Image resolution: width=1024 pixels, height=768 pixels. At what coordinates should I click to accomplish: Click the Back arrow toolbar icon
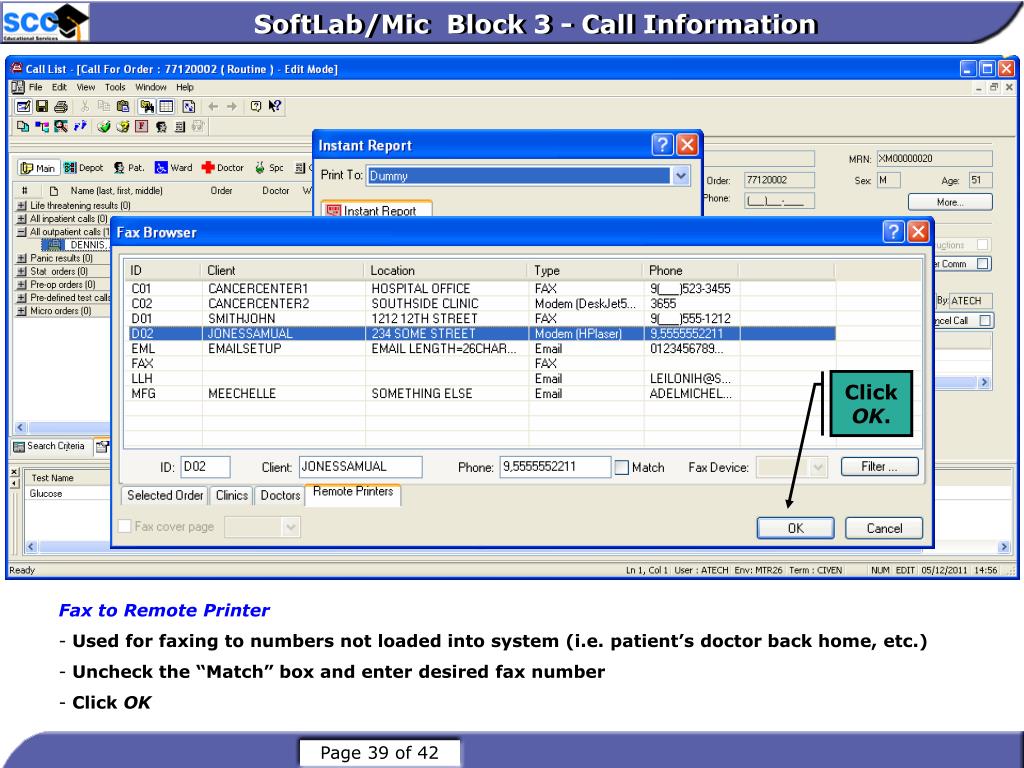click(213, 106)
